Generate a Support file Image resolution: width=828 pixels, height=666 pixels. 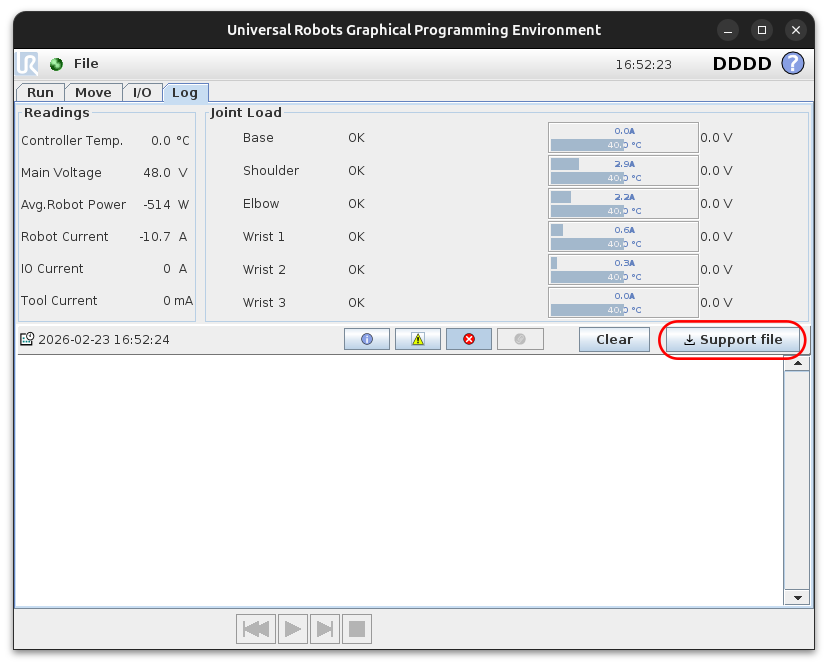[733, 339]
